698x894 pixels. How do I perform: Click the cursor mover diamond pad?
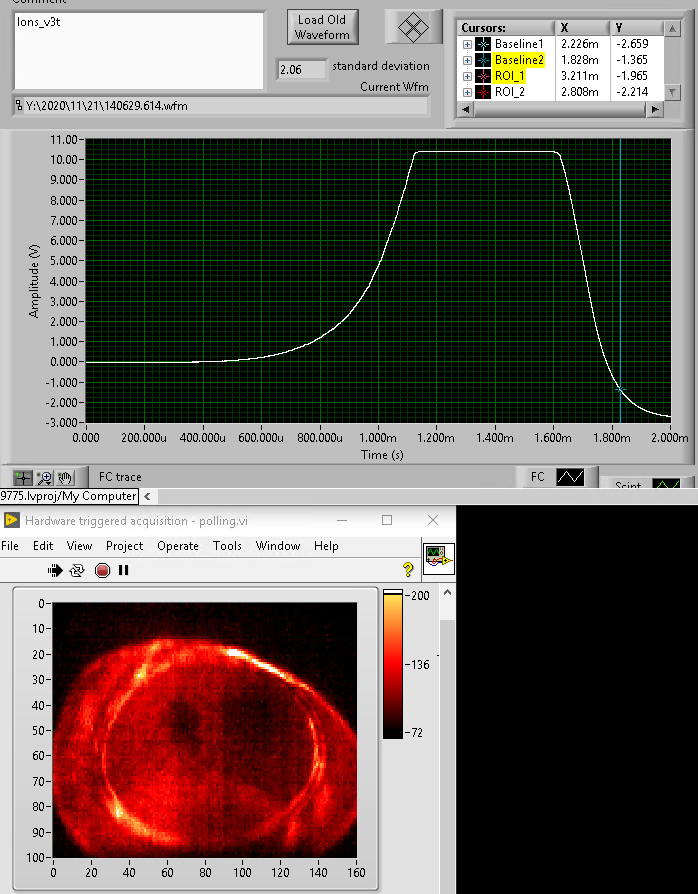point(413,28)
